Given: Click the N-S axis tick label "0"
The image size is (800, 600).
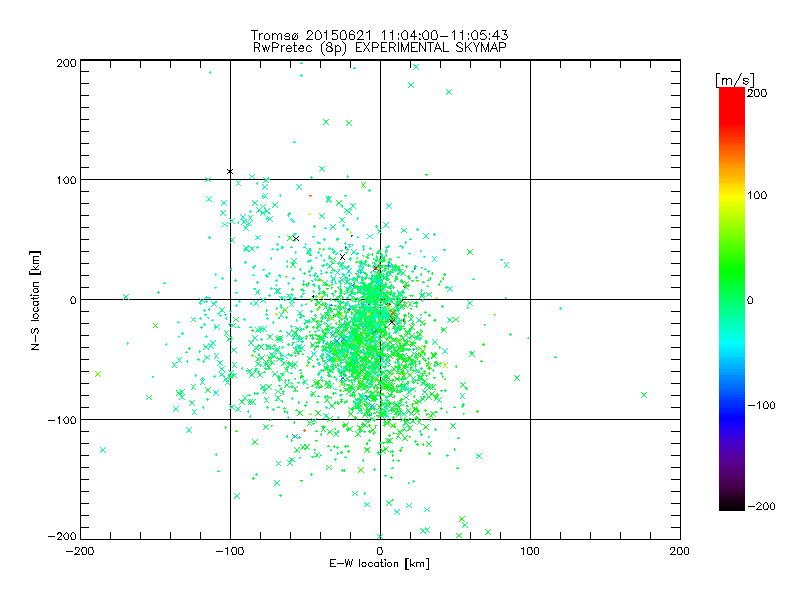Looking at the screenshot, I should pos(73,300).
